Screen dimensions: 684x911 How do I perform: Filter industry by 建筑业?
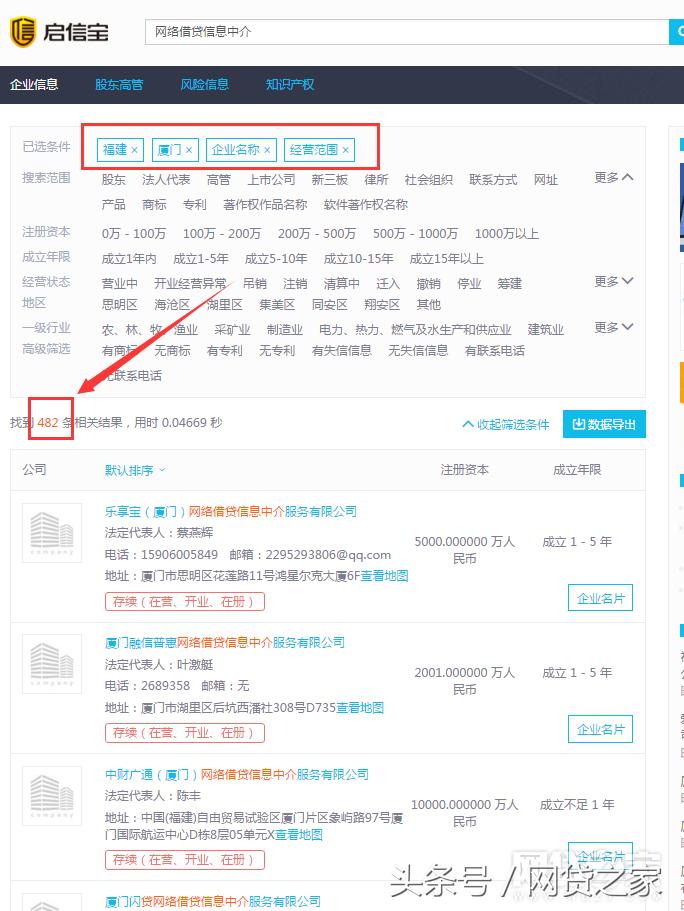[x=546, y=329]
